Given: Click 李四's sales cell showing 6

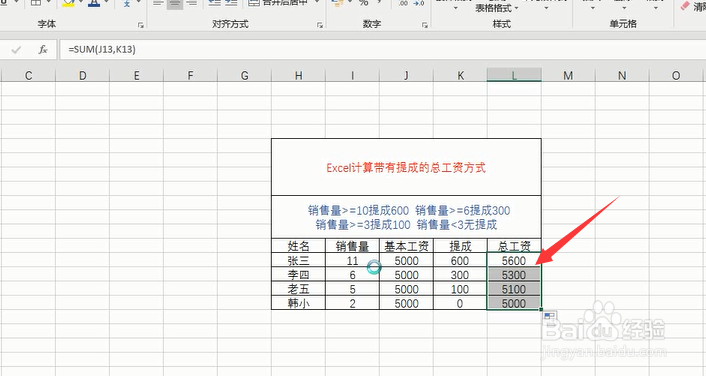Looking at the screenshot, I should pyautogui.click(x=353, y=275).
